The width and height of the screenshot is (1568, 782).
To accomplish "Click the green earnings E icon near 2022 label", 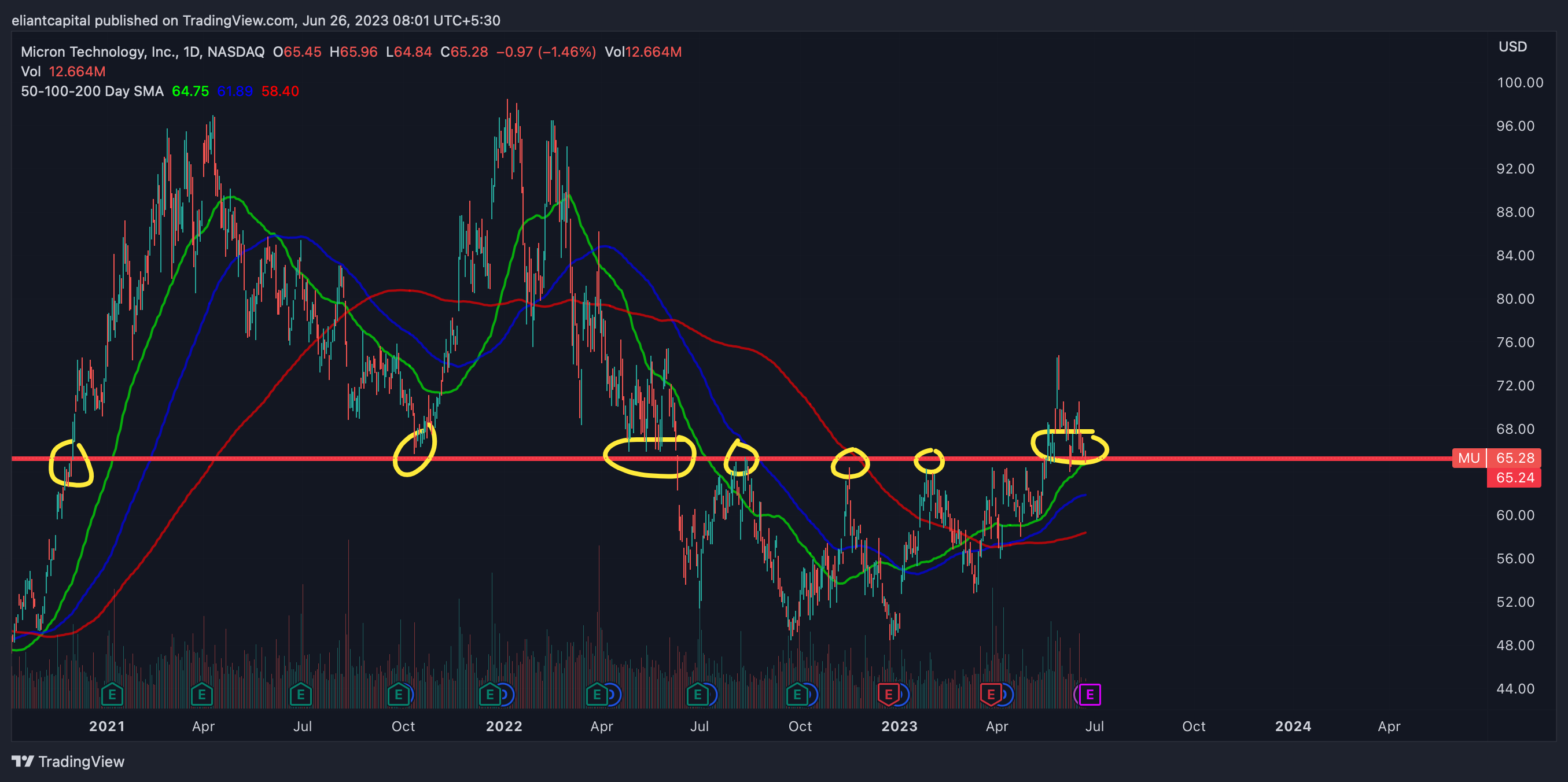I will [x=489, y=694].
